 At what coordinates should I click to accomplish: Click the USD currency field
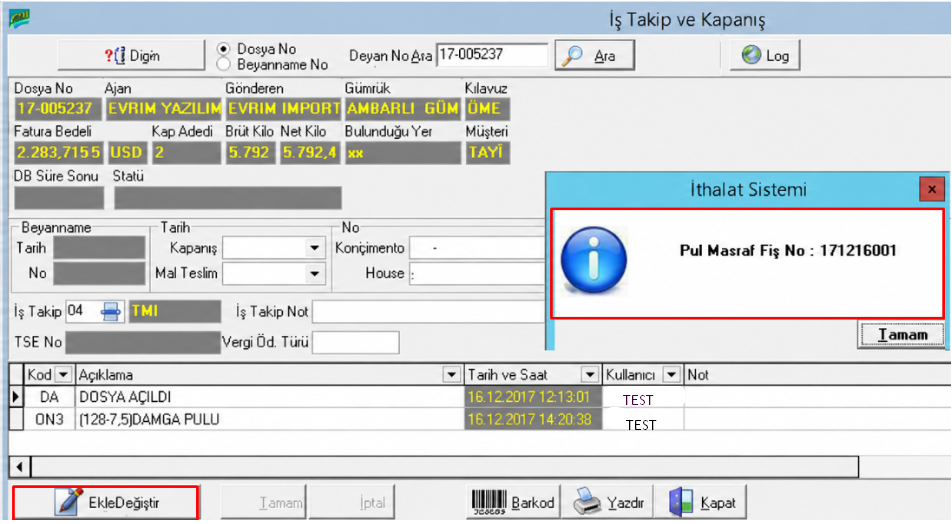click(x=127, y=152)
